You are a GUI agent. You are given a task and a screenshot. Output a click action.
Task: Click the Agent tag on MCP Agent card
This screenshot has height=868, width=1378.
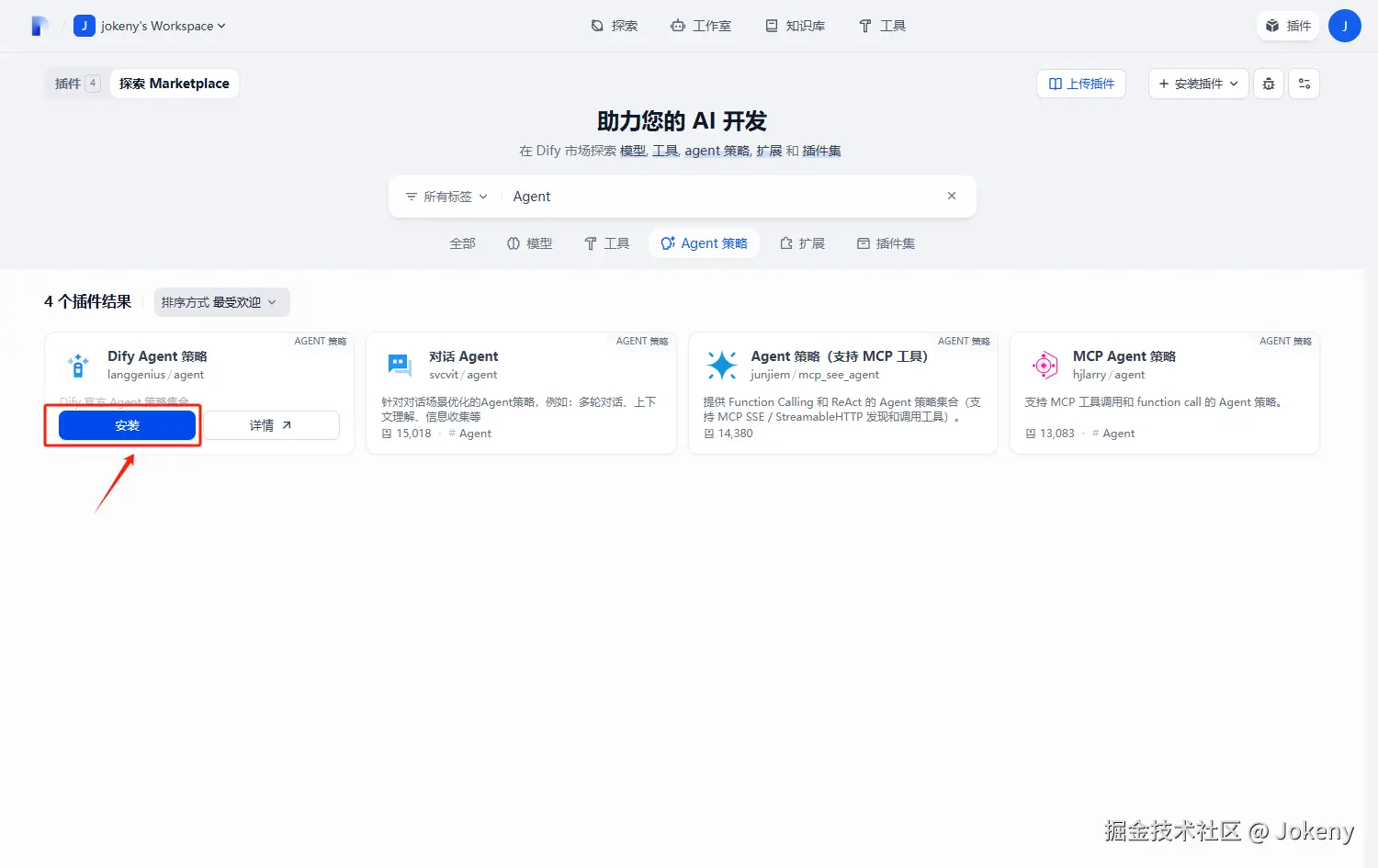pos(1113,434)
